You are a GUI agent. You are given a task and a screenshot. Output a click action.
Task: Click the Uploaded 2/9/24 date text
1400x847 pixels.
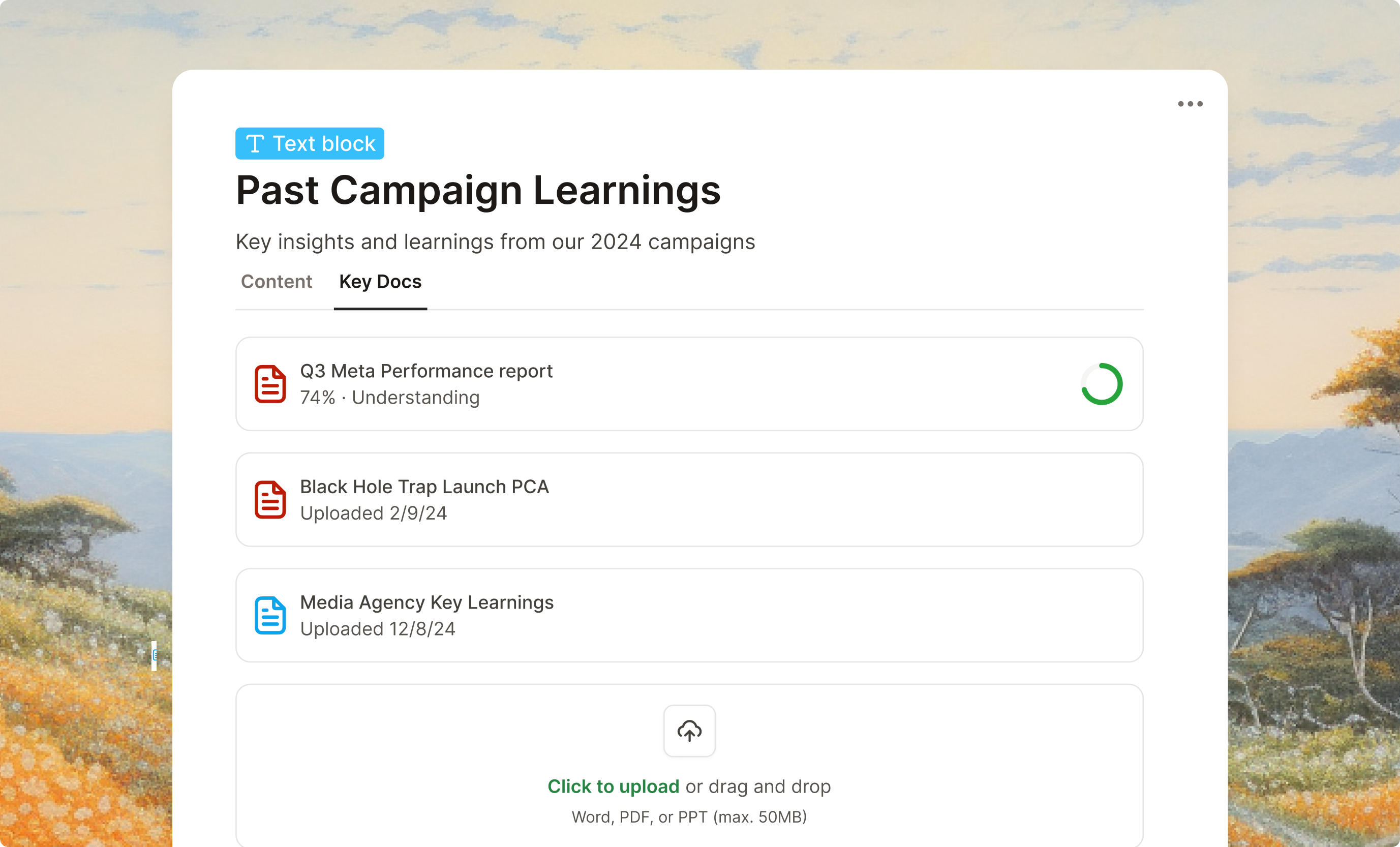pyautogui.click(x=373, y=513)
